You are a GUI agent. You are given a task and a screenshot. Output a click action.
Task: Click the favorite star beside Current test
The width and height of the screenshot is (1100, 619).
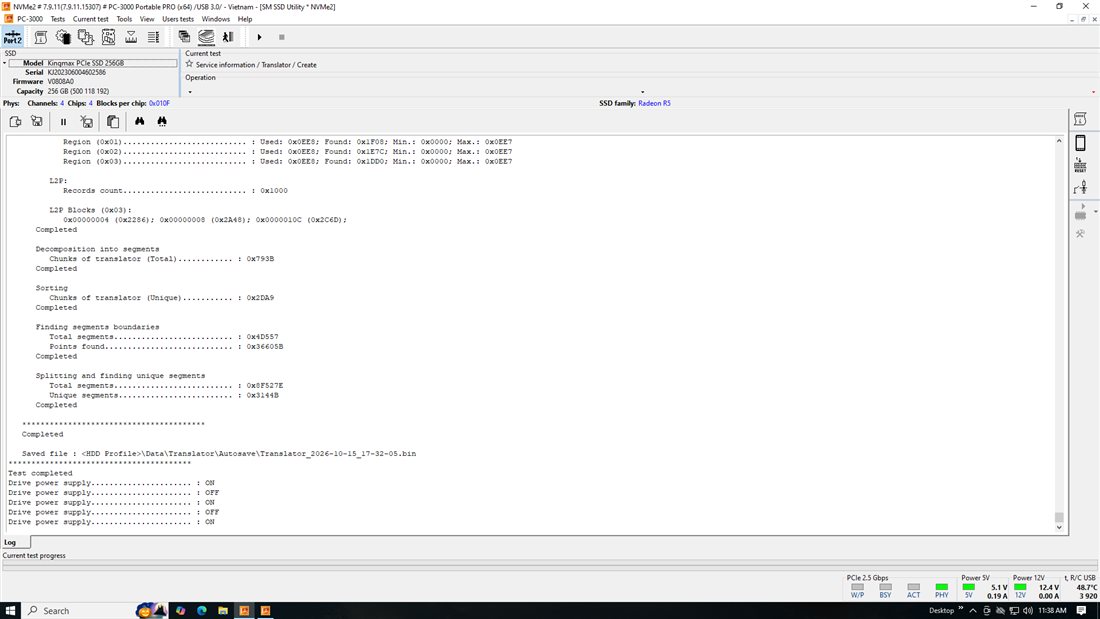coord(189,64)
